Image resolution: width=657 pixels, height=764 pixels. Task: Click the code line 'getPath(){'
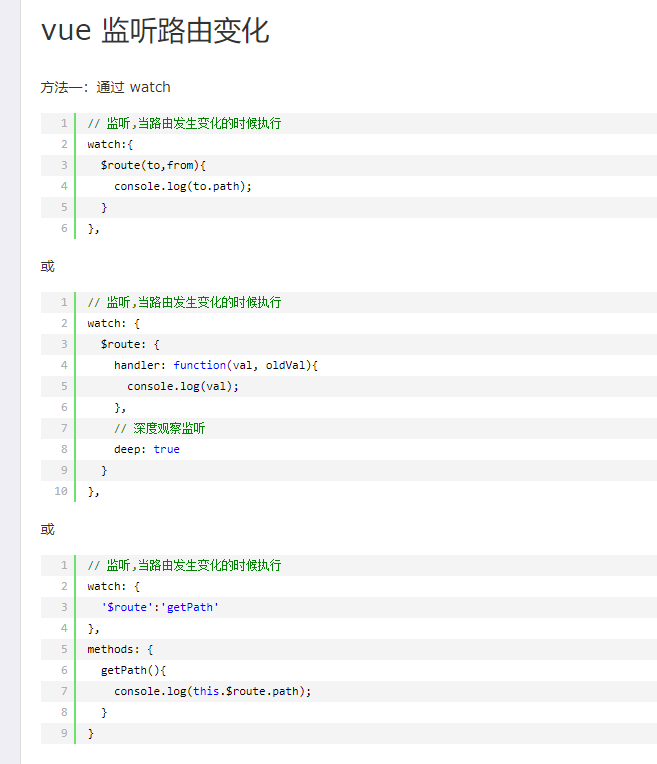(134, 670)
